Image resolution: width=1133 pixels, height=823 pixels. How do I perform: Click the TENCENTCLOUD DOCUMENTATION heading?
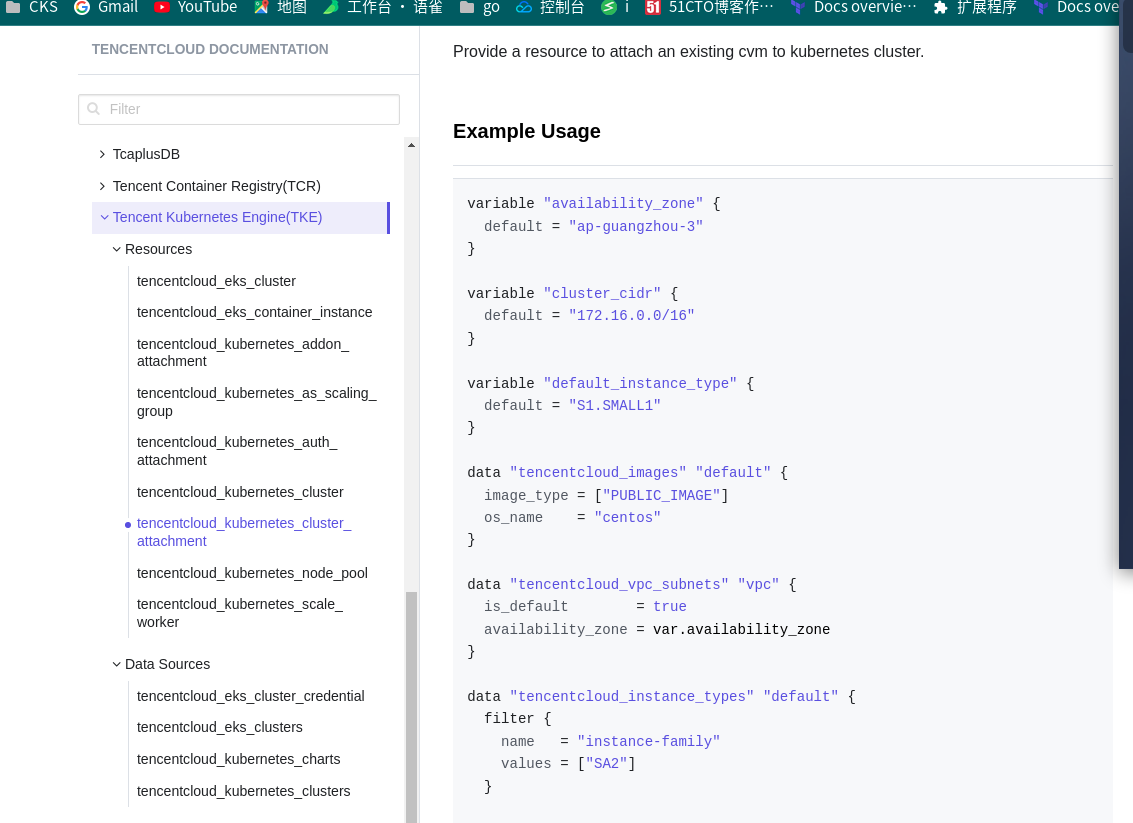[x=210, y=49]
